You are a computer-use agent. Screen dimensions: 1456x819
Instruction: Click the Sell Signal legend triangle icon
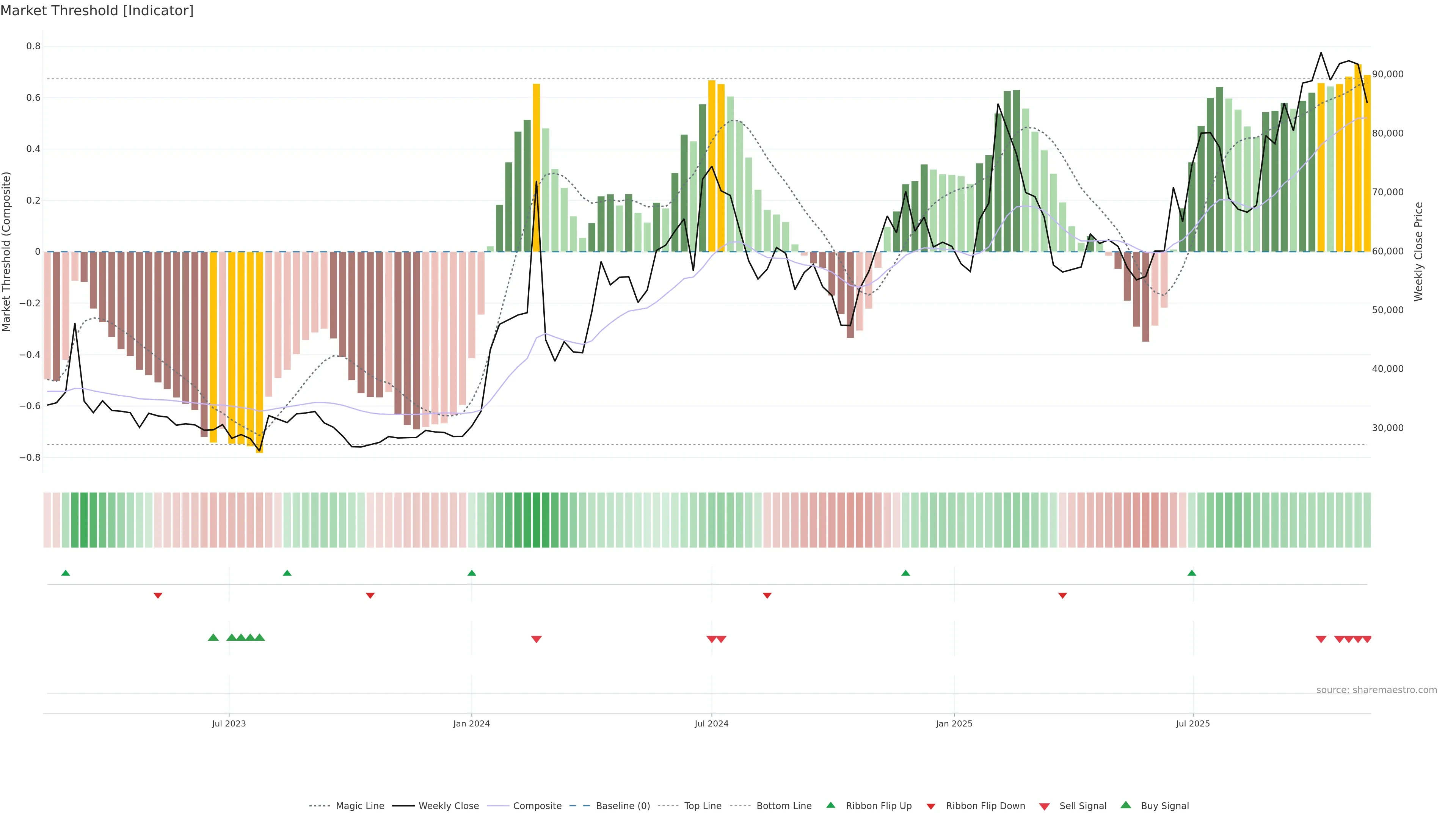tap(1045, 806)
